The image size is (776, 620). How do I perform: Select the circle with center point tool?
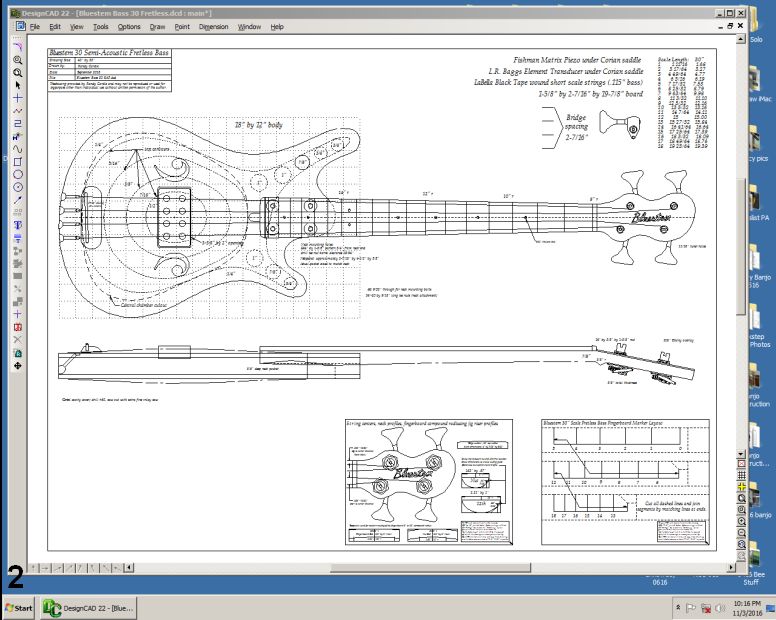(x=17, y=187)
